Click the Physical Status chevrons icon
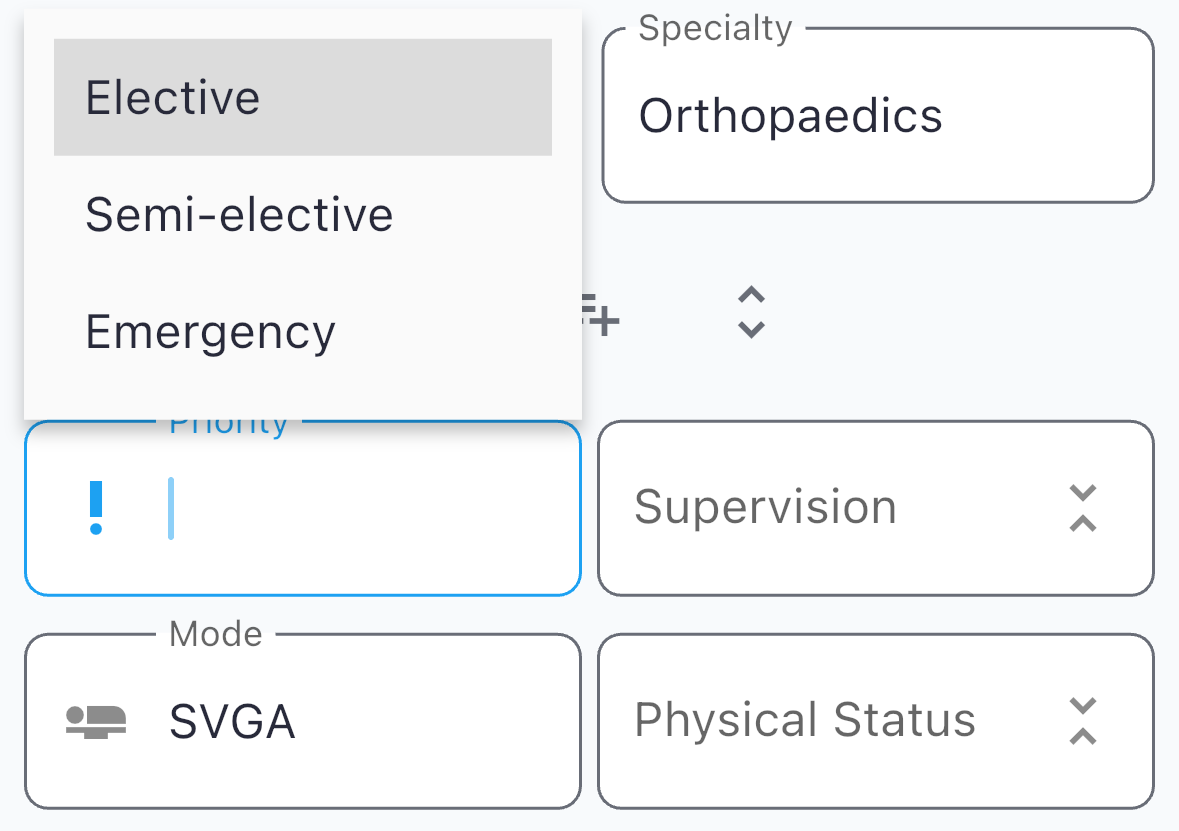 pyautogui.click(x=1083, y=721)
